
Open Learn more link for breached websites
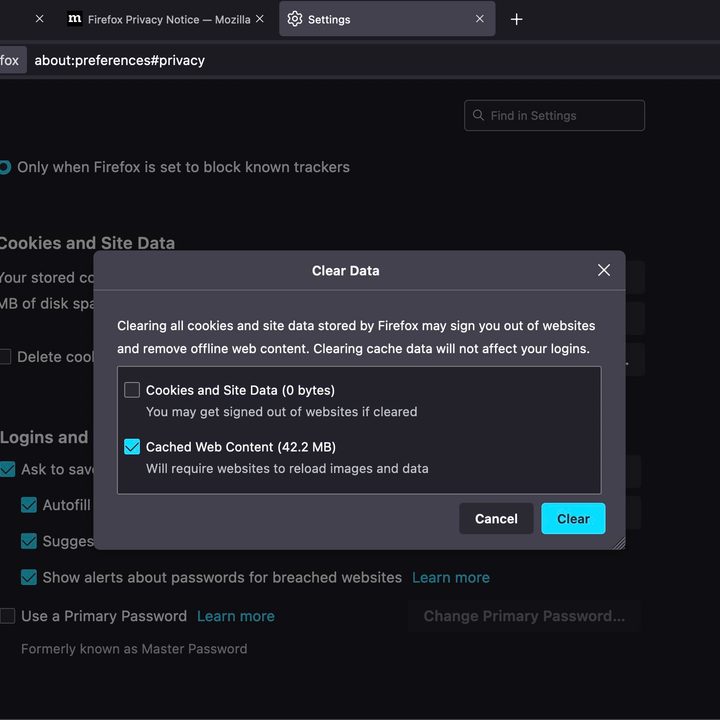[450, 577]
